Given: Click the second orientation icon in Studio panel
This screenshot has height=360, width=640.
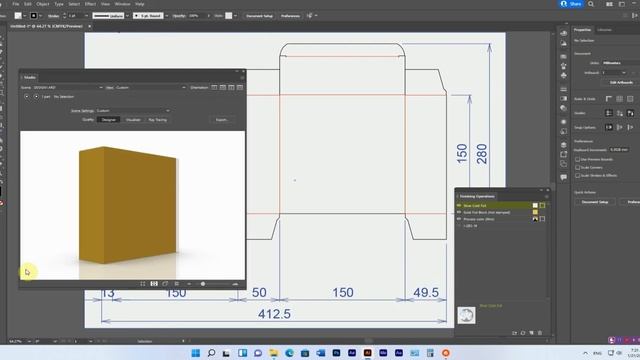Looking at the screenshot, I should (x=223, y=87).
